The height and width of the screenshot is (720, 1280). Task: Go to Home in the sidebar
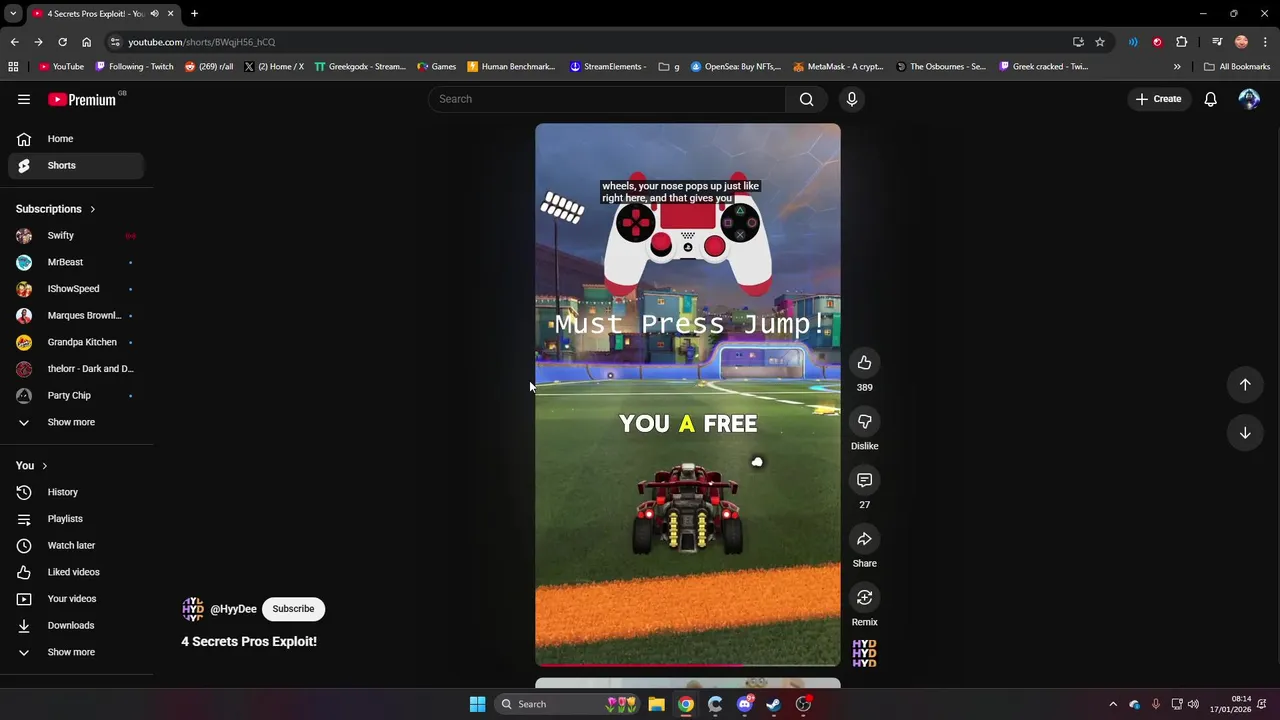[x=76, y=139]
